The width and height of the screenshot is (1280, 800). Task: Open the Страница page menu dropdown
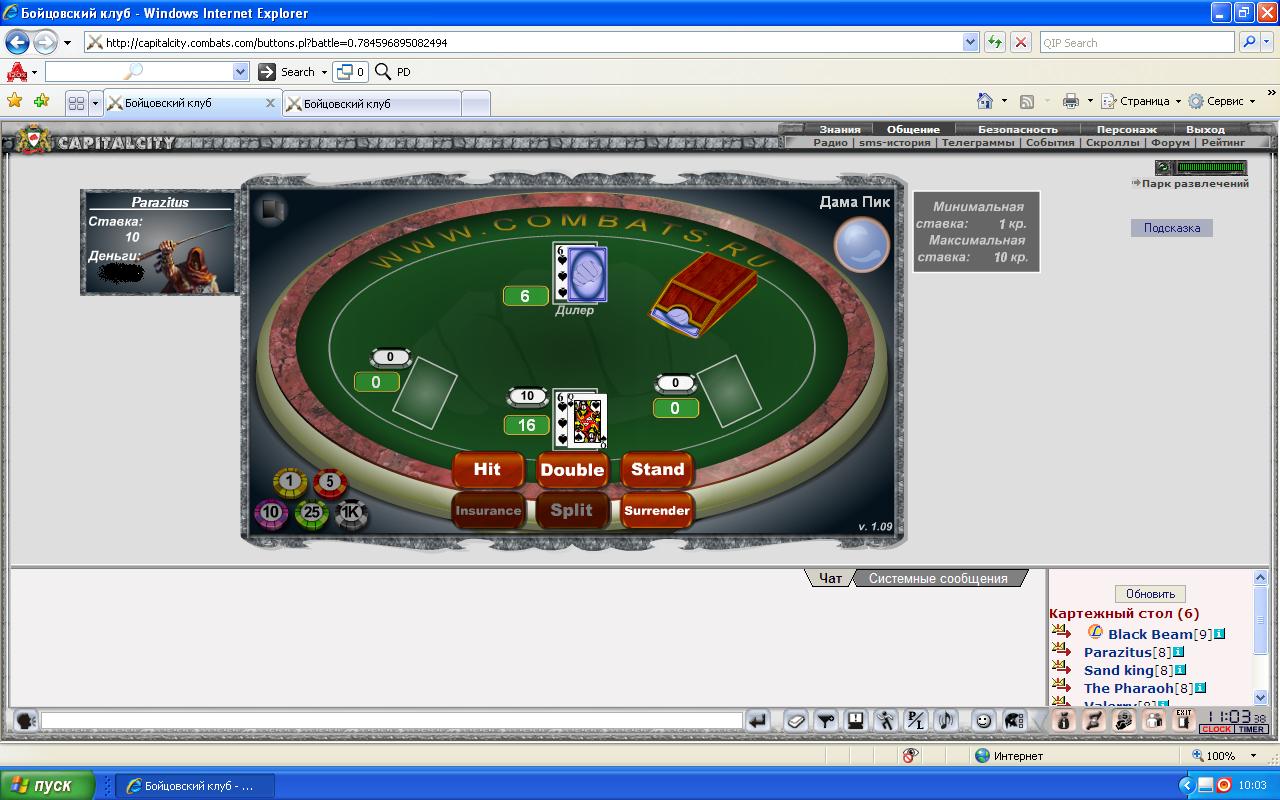click(1140, 101)
